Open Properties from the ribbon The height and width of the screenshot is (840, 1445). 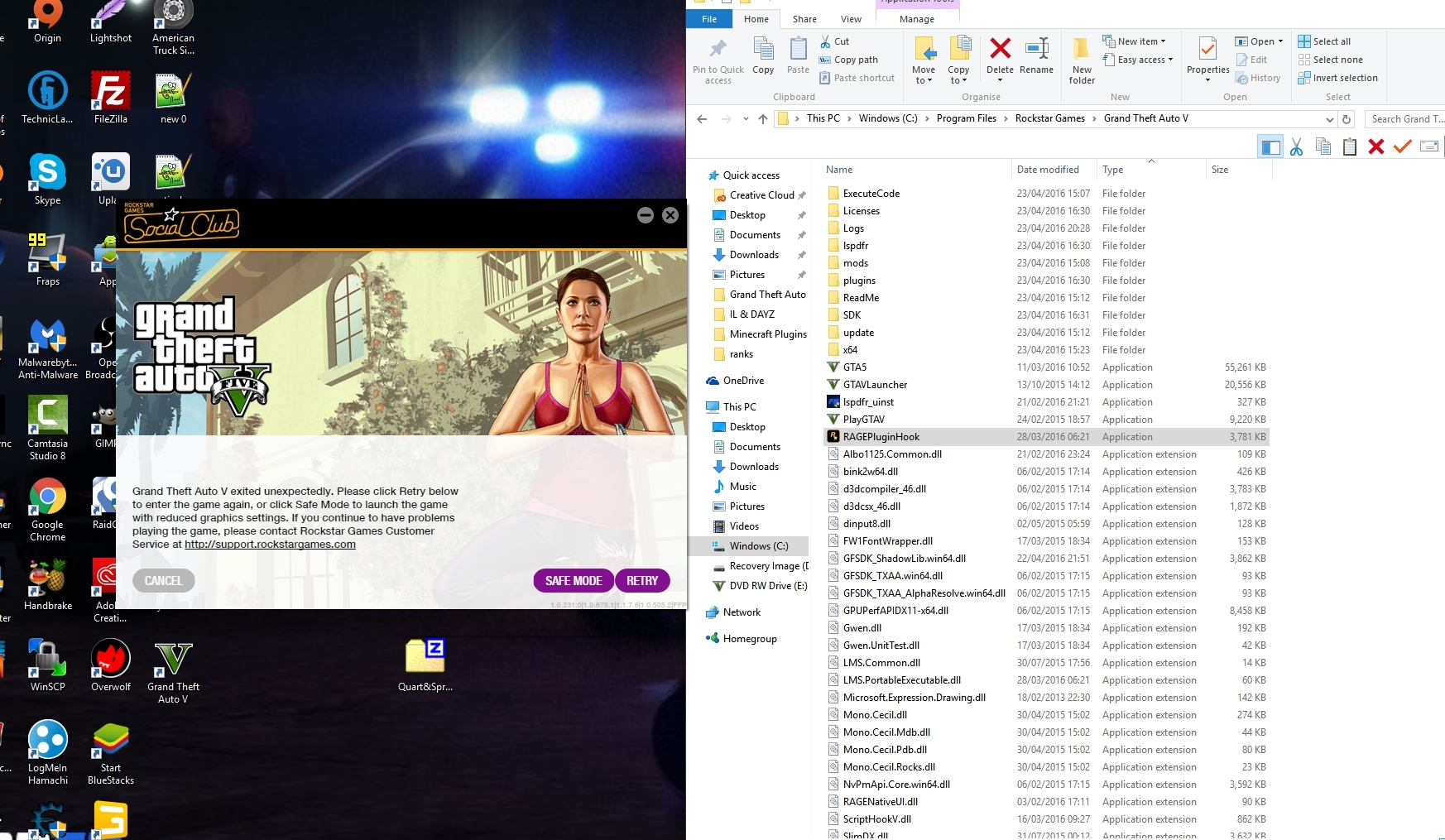[1207, 56]
